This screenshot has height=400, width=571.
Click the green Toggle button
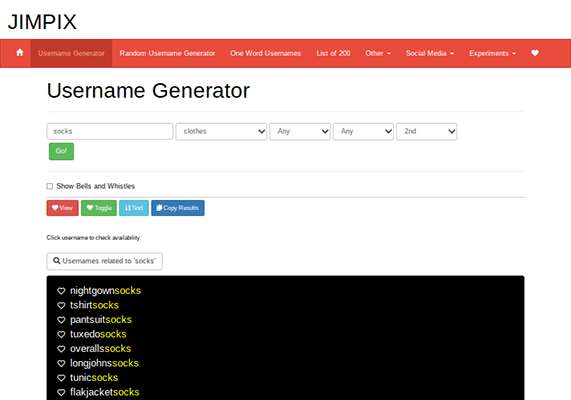[99, 208]
